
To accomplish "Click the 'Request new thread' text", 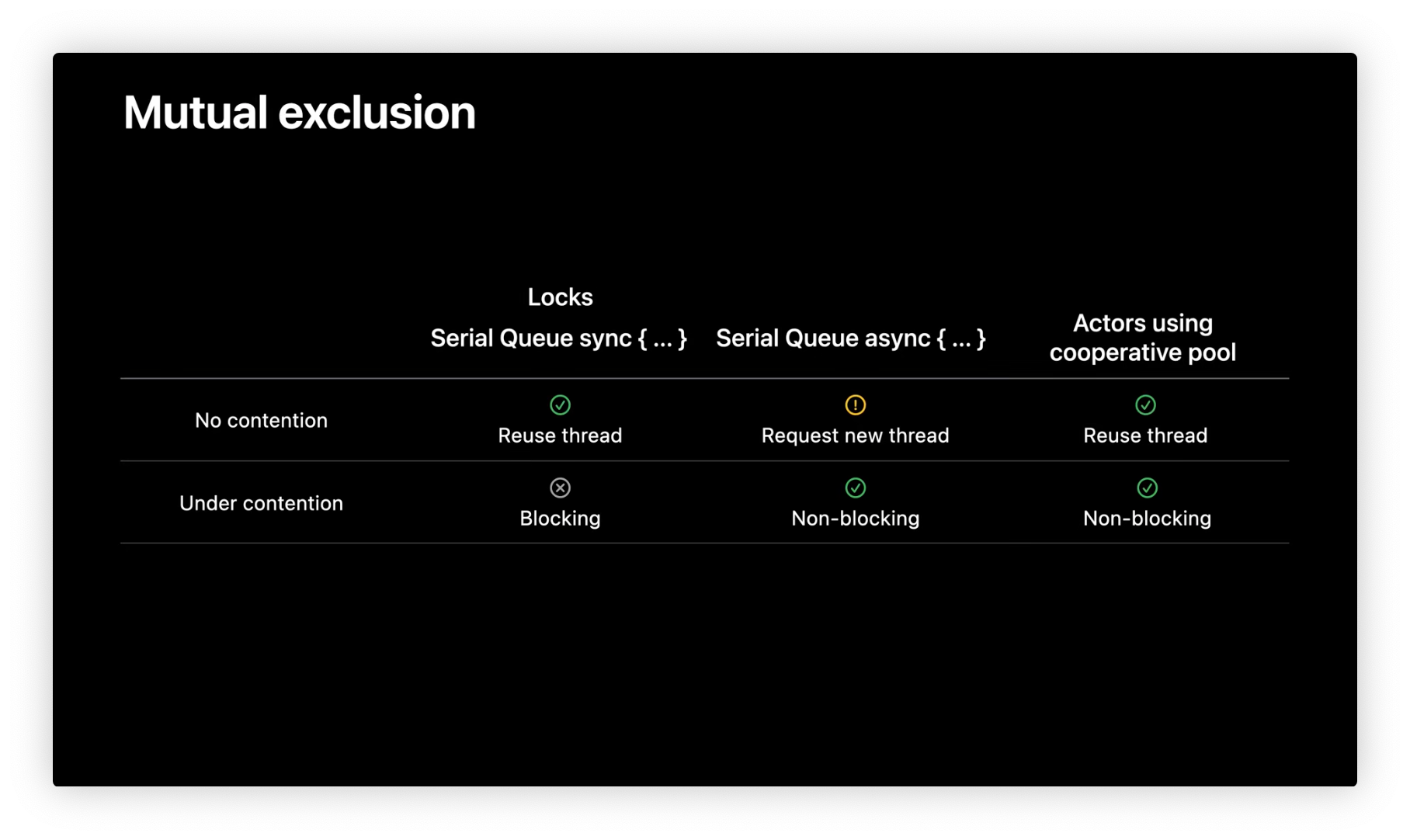I will 855,436.
